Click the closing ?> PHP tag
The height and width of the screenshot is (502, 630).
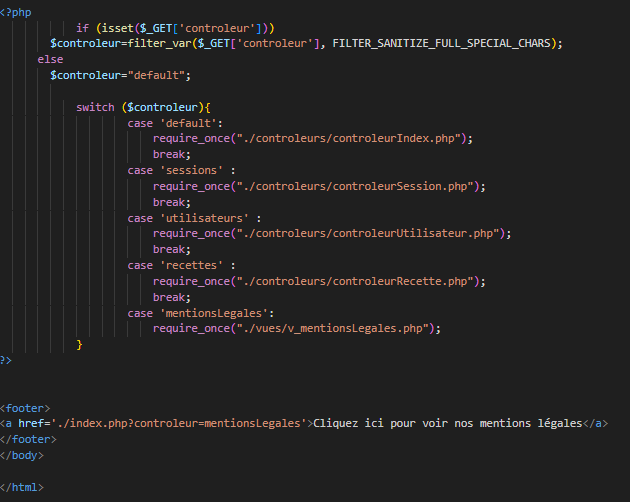point(6,361)
